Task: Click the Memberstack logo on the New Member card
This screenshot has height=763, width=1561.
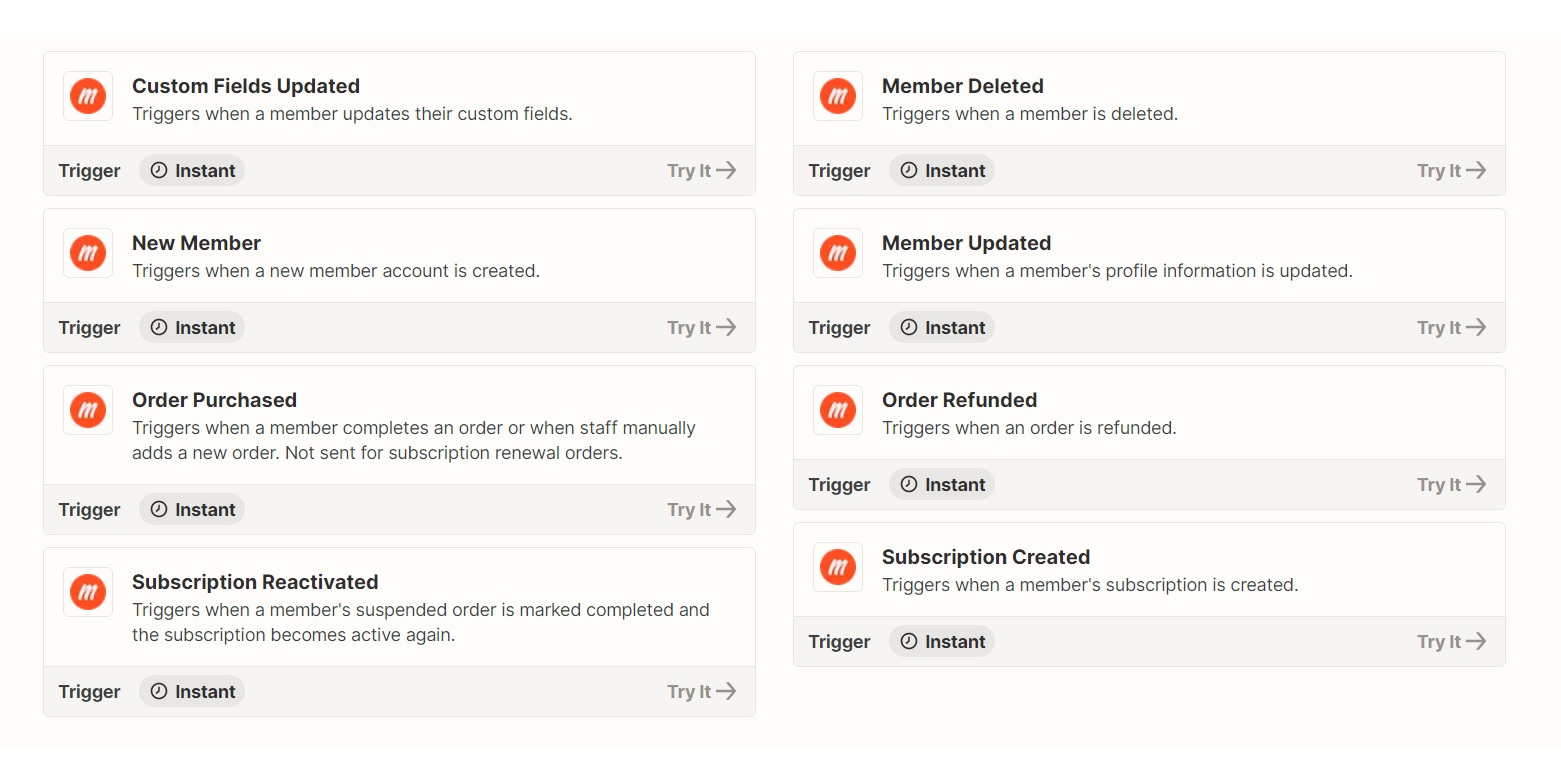Action: 87,253
